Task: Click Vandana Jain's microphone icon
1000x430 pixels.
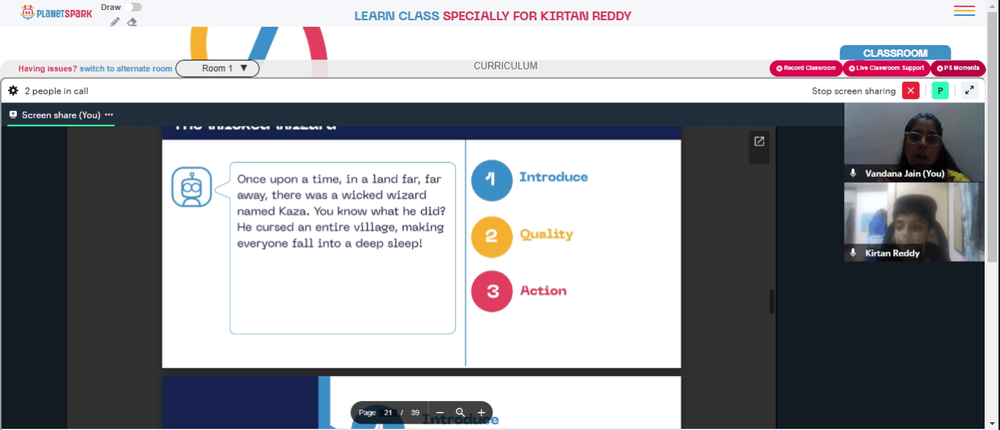Action: (853, 174)
